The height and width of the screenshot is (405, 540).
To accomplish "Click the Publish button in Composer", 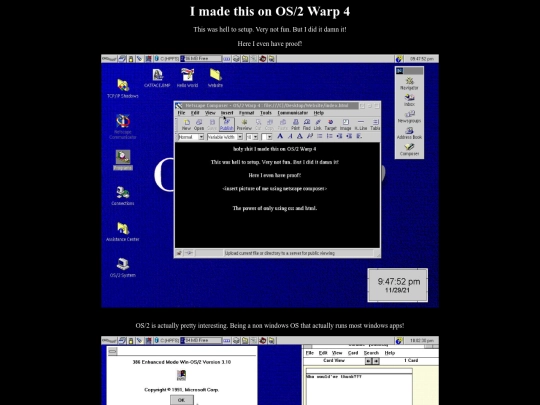I will point(226,125).
